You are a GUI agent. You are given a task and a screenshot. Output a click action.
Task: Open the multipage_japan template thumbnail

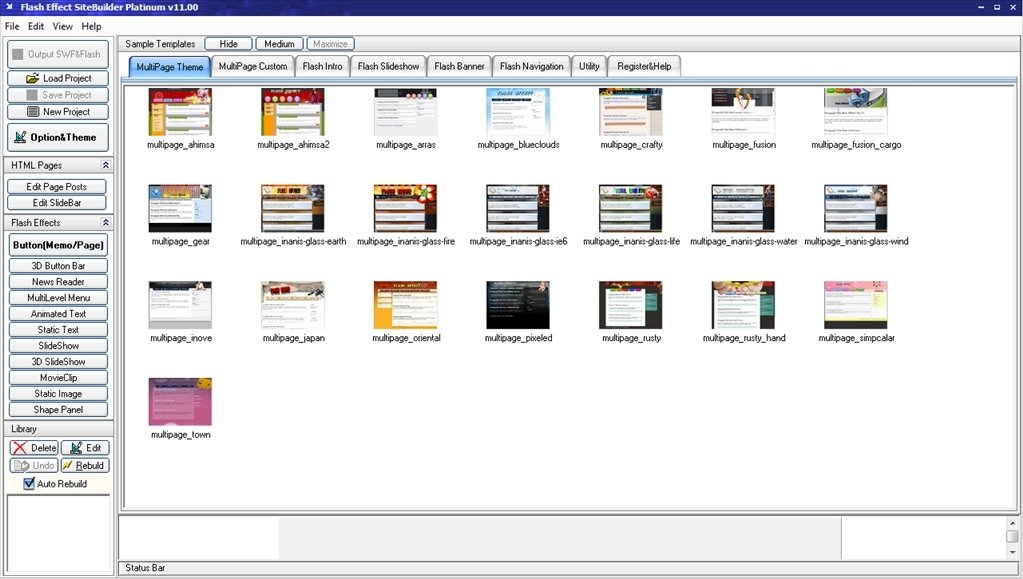point(292,305)
